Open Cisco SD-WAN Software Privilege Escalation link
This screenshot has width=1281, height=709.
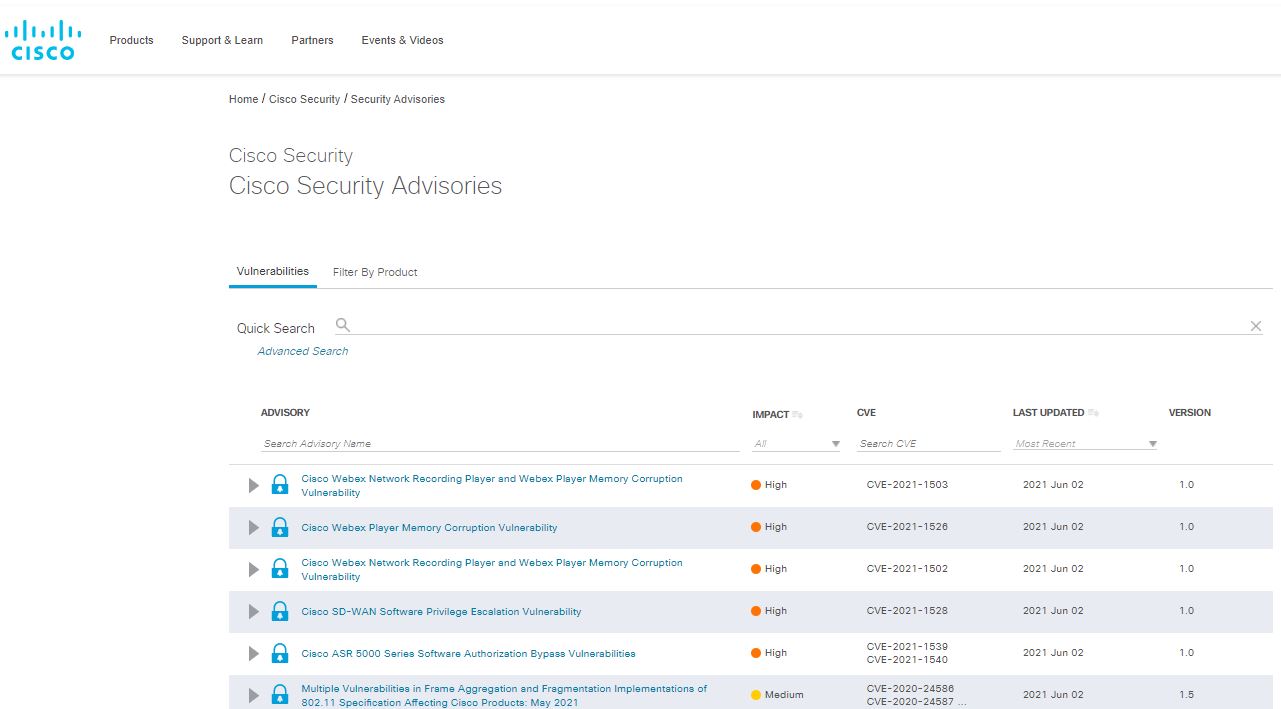441,611
